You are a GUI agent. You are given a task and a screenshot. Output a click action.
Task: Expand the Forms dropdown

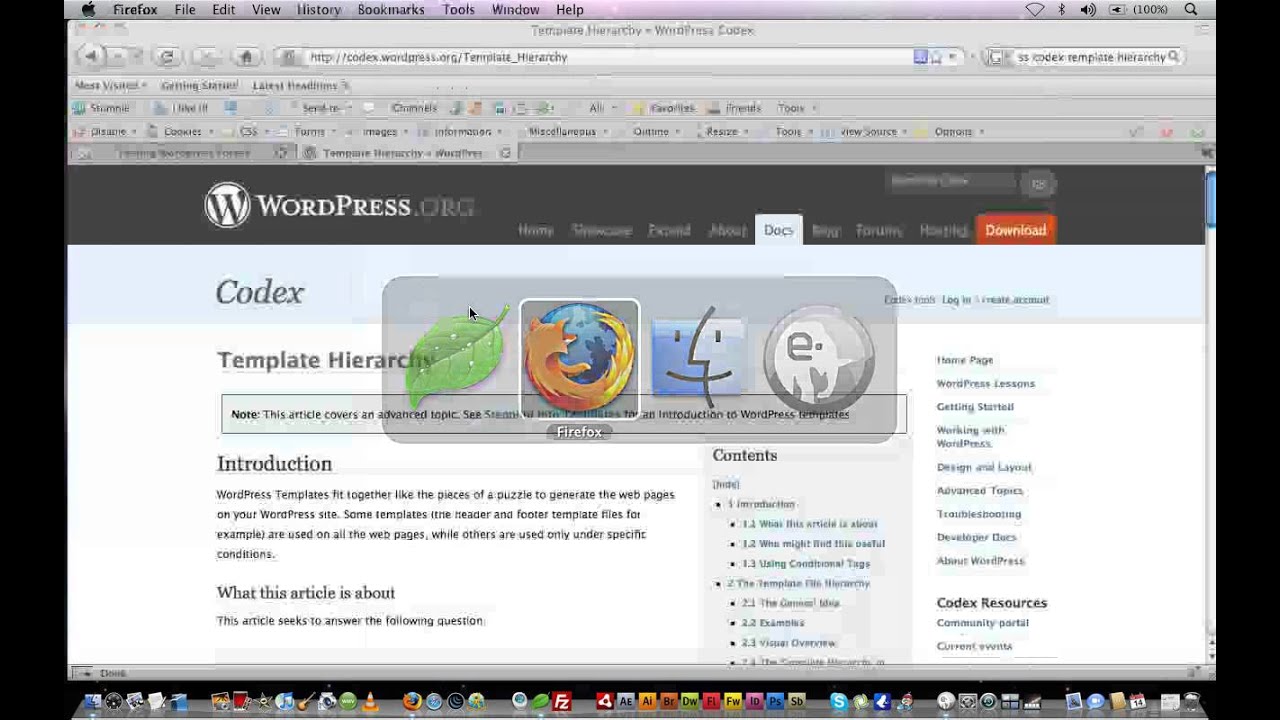coord(309,132)
